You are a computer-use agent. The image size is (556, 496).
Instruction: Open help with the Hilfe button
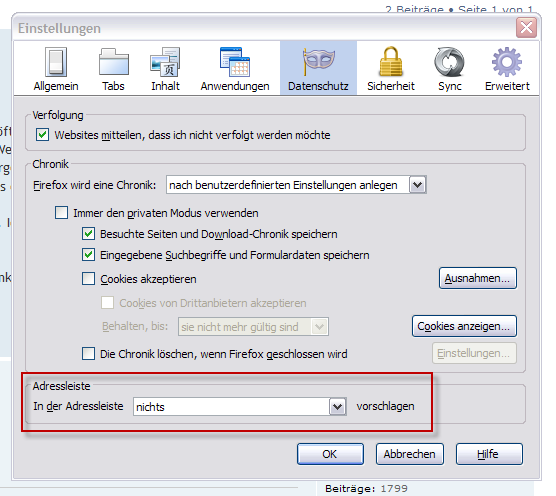pyautogui.click(x=489, y=454)
